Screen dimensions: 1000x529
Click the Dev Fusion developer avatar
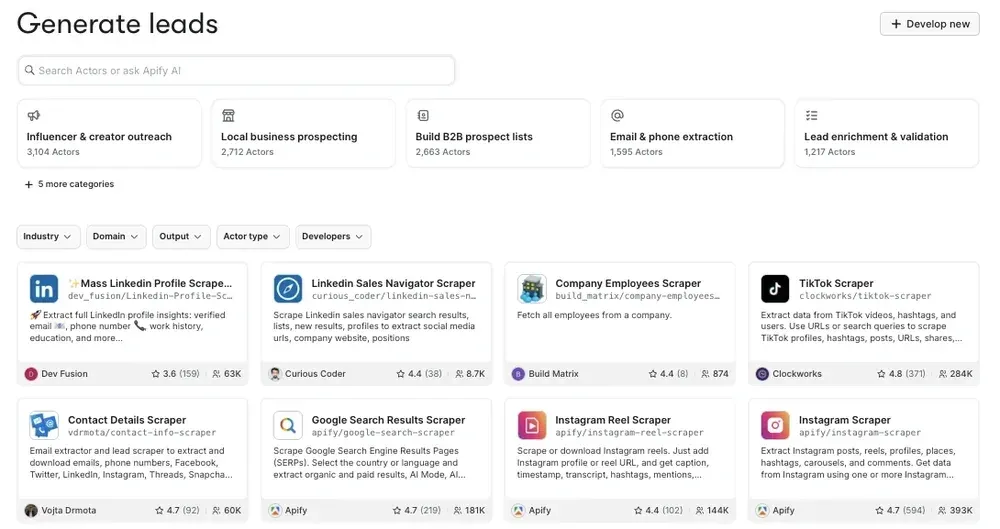[31, 374]
